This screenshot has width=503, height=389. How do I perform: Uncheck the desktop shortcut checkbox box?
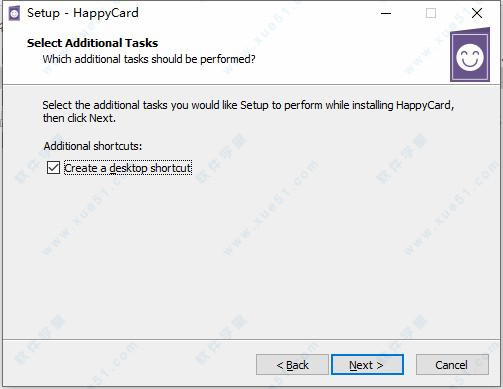[53, 168]
